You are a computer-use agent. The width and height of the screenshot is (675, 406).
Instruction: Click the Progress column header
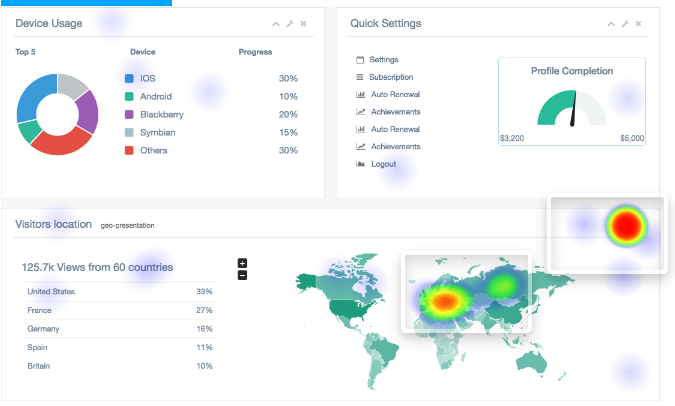tap(255, 52)
